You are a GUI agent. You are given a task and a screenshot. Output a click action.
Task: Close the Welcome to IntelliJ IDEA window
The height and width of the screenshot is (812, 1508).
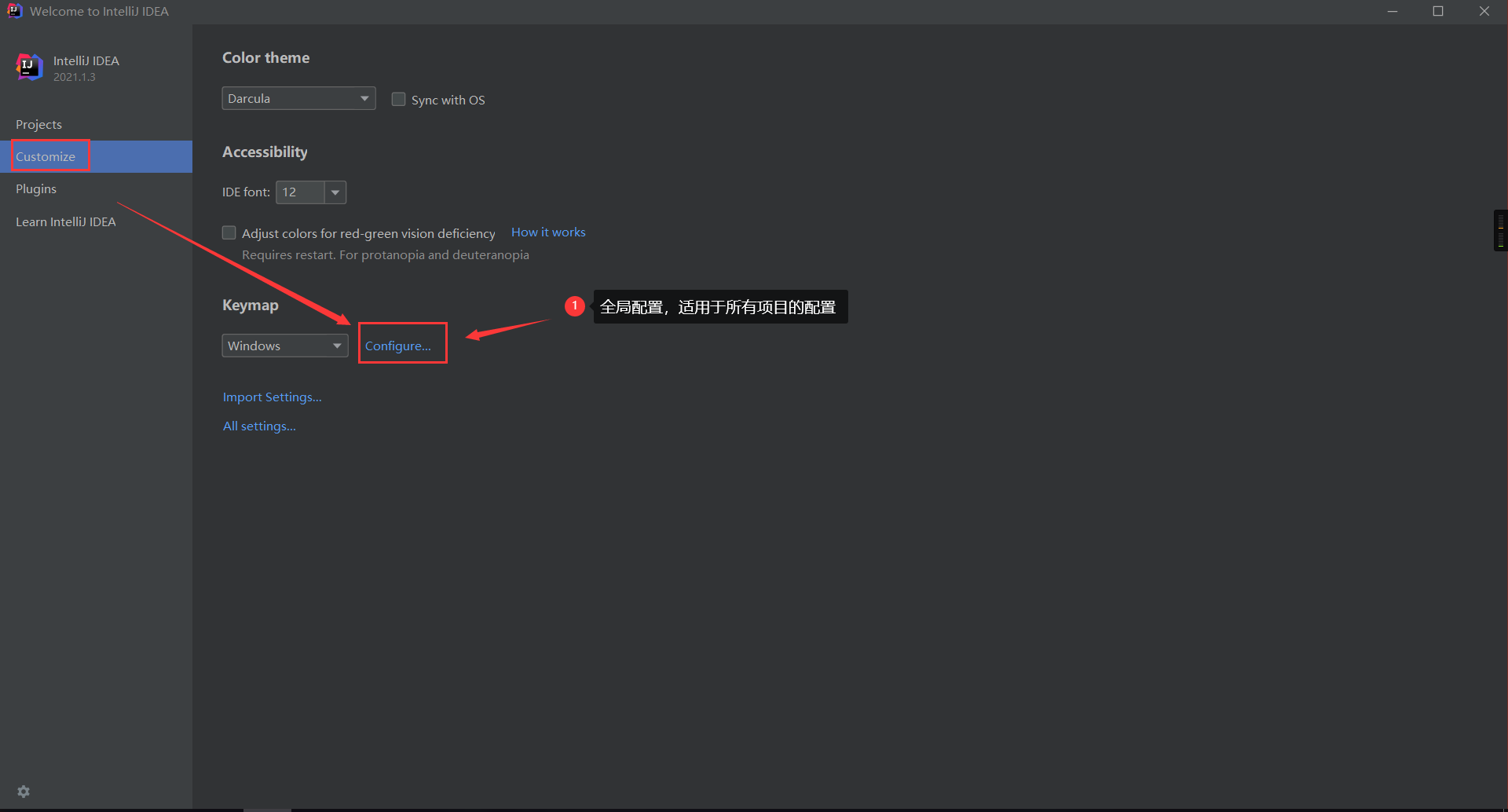1484,11
